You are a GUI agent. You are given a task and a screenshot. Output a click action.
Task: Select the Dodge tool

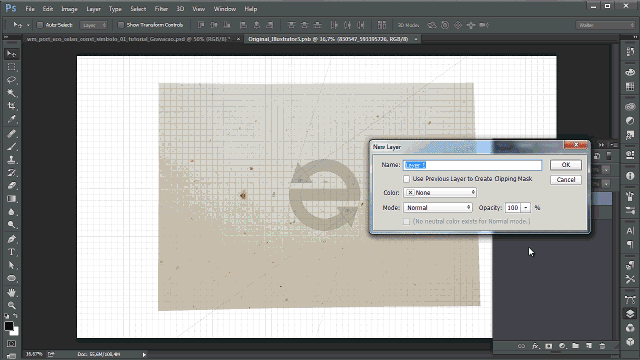click(x=11, y=225)
